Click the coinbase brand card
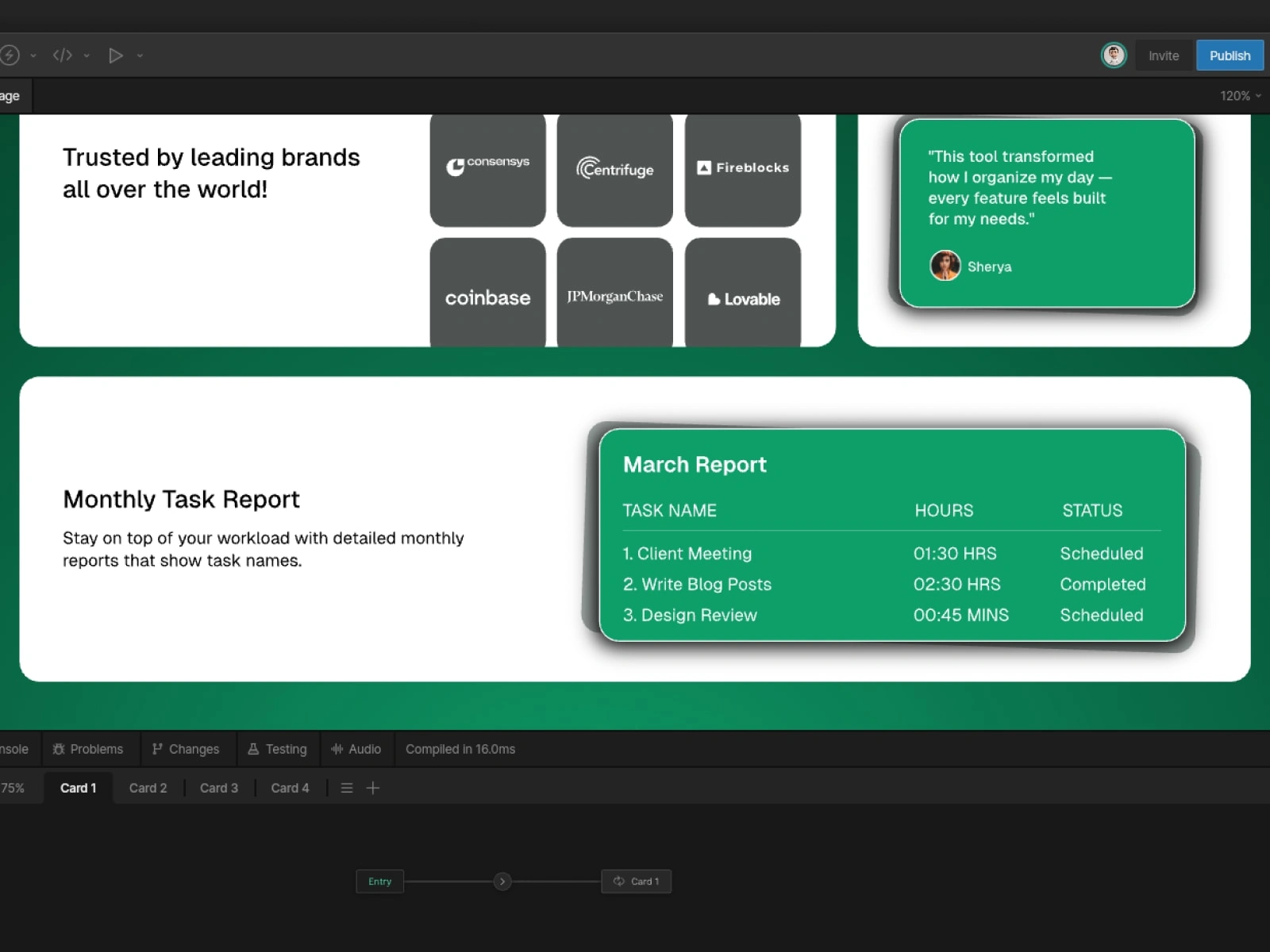Screen dimensions: 1270x952 click(x=488, y=293)
